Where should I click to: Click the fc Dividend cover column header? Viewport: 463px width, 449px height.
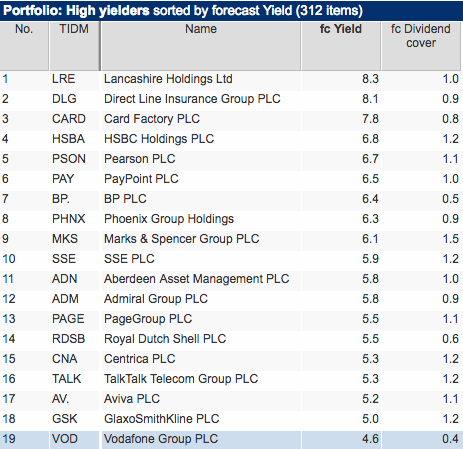(421, 46)
